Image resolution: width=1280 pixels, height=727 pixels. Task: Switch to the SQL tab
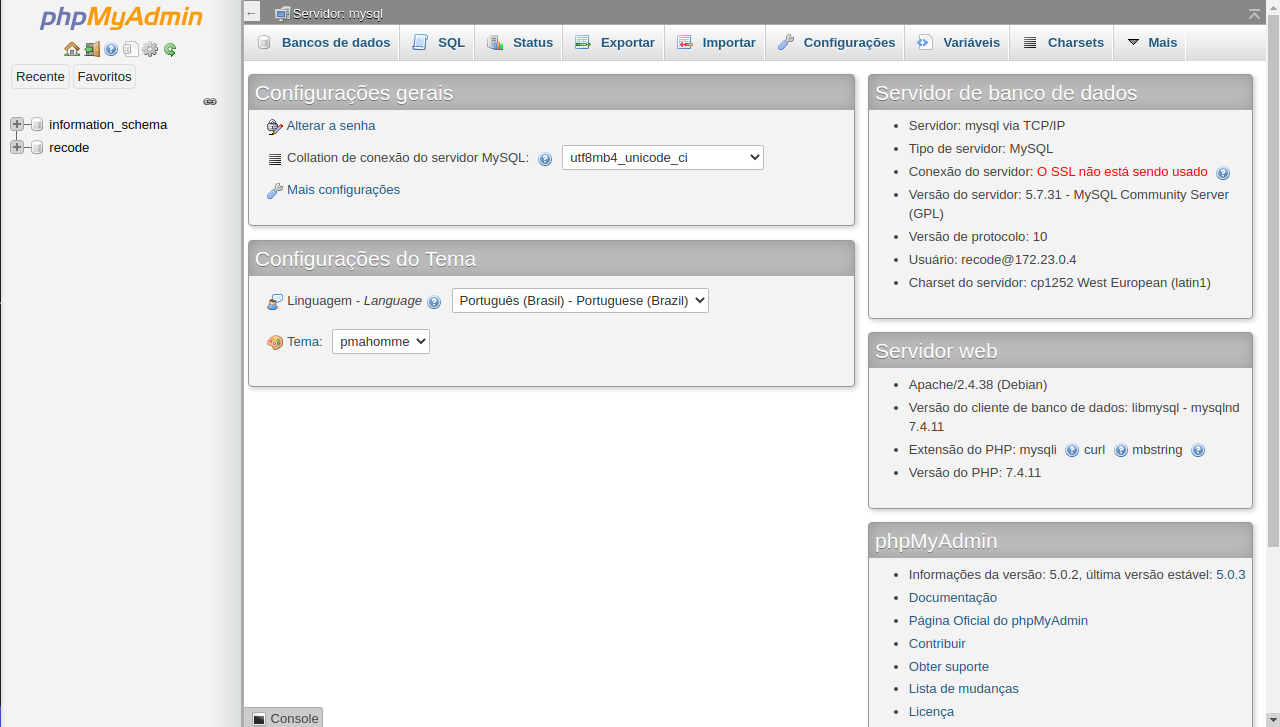click(437, 43)
